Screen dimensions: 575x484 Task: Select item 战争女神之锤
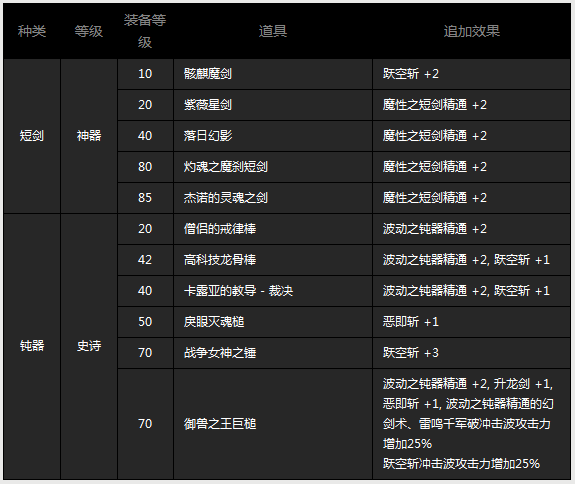coord(220,353)
